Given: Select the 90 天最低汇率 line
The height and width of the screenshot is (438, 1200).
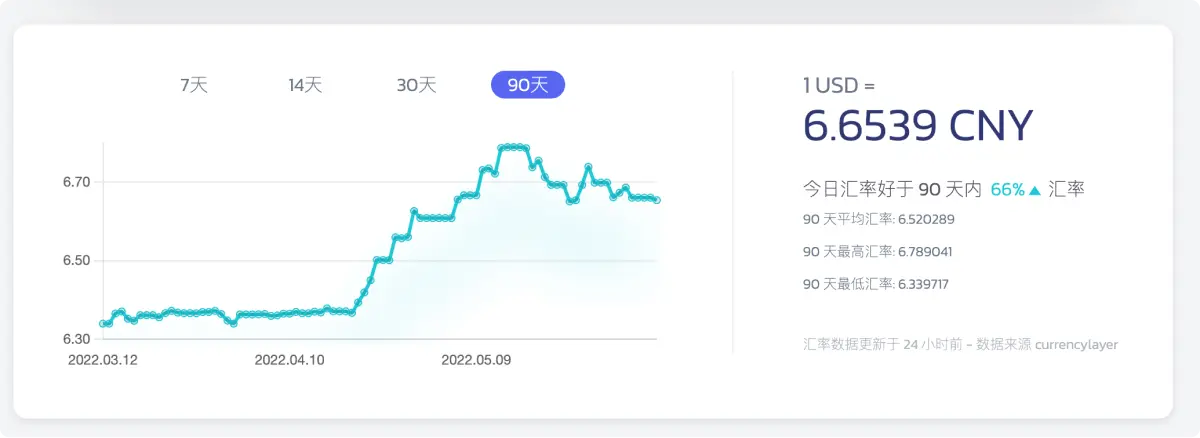Looking at the screenshot, I should point(876,284).
